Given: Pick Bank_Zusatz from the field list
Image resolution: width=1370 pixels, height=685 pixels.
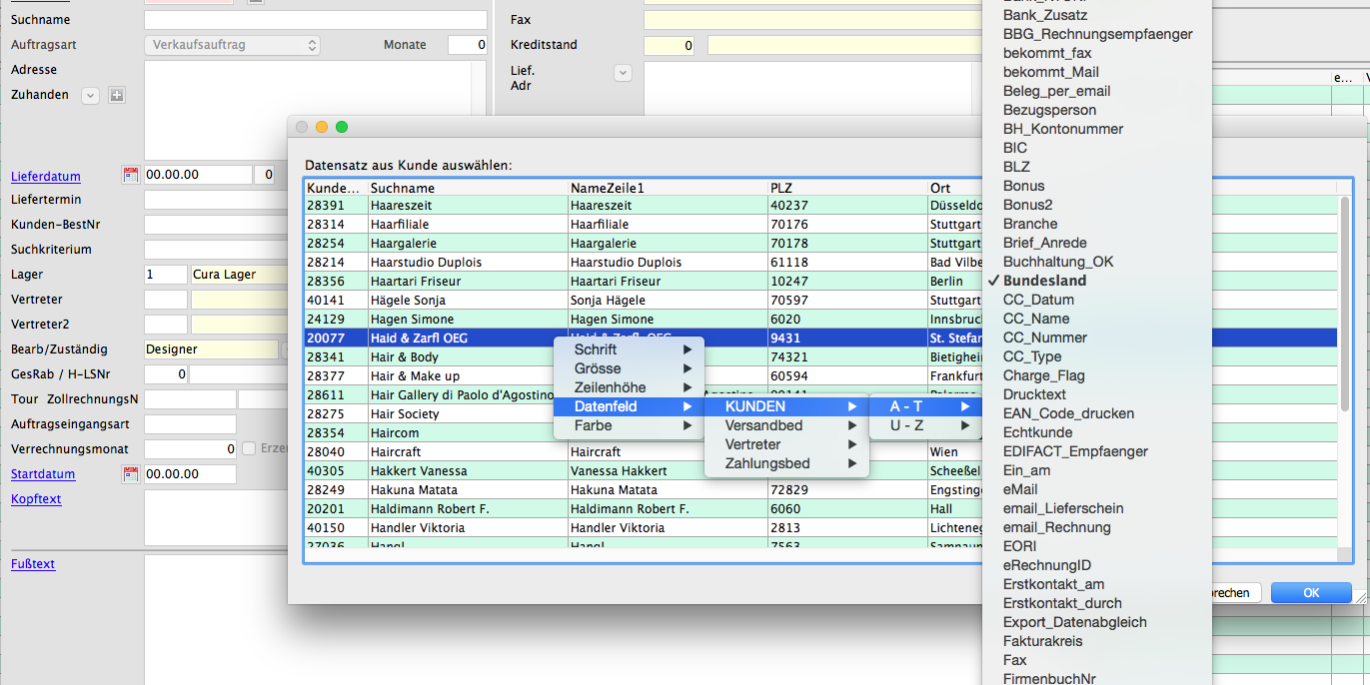Looking at the screenshot, I should pos(1097,15).
